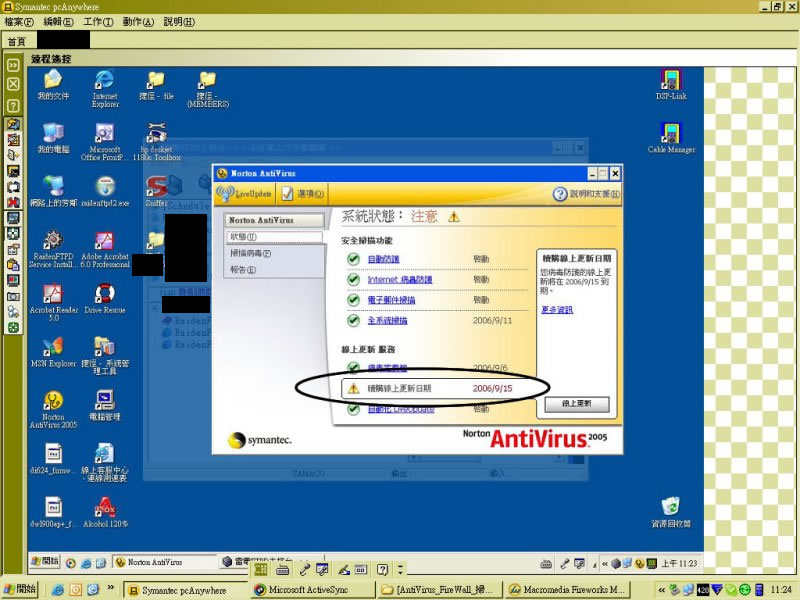Click the Sniffer desktop icon
Viewport: 800px width, 600px height.
click(156, 192)
